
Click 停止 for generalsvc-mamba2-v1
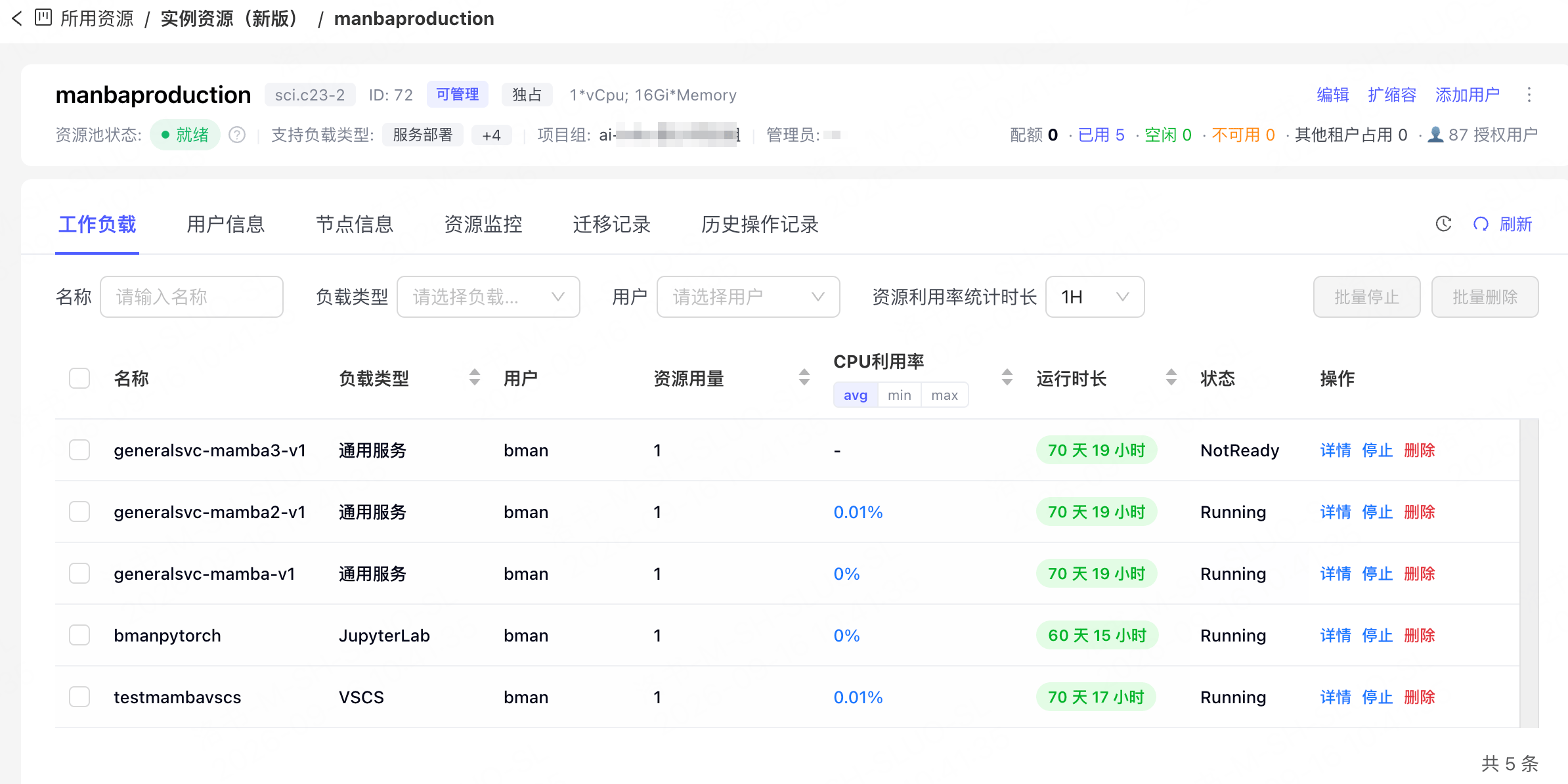1378,512
